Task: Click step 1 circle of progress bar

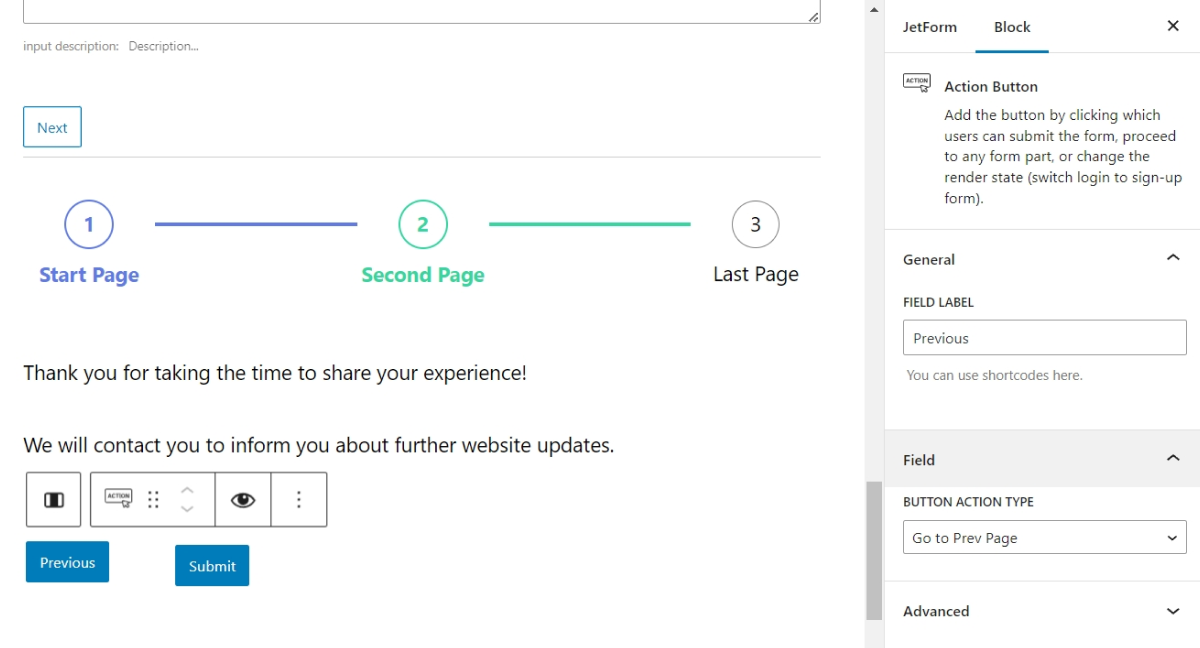Action: click(x=89, y=225)
